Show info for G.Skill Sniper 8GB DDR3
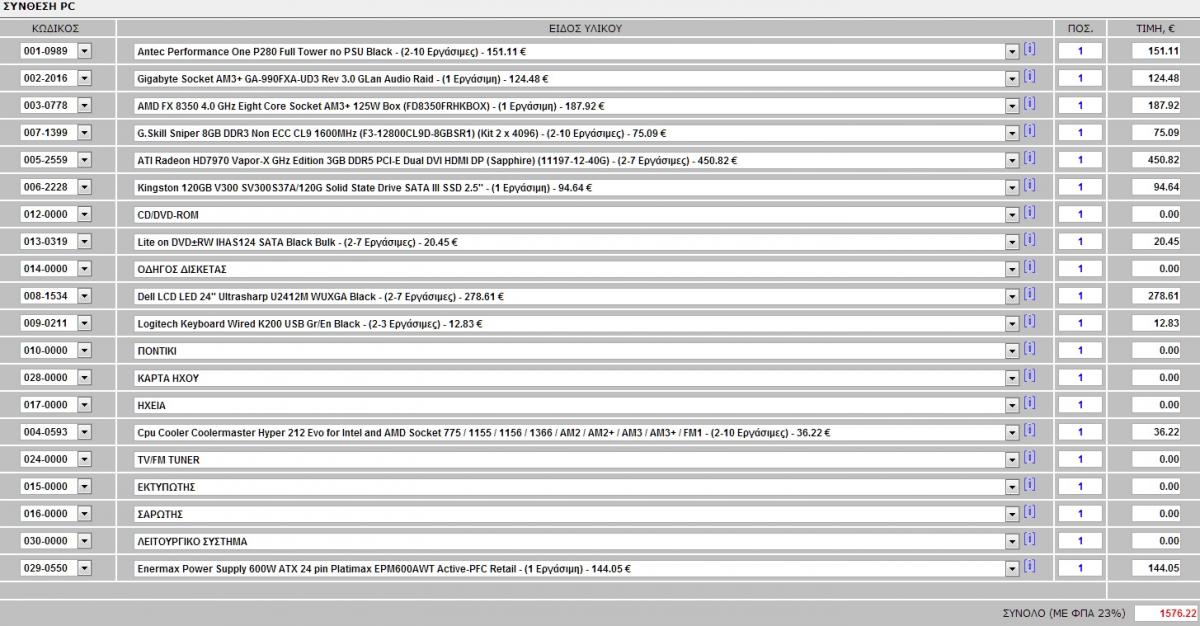The height and width of the screenshot is (626, 1200). click(x=1029, y=130)
